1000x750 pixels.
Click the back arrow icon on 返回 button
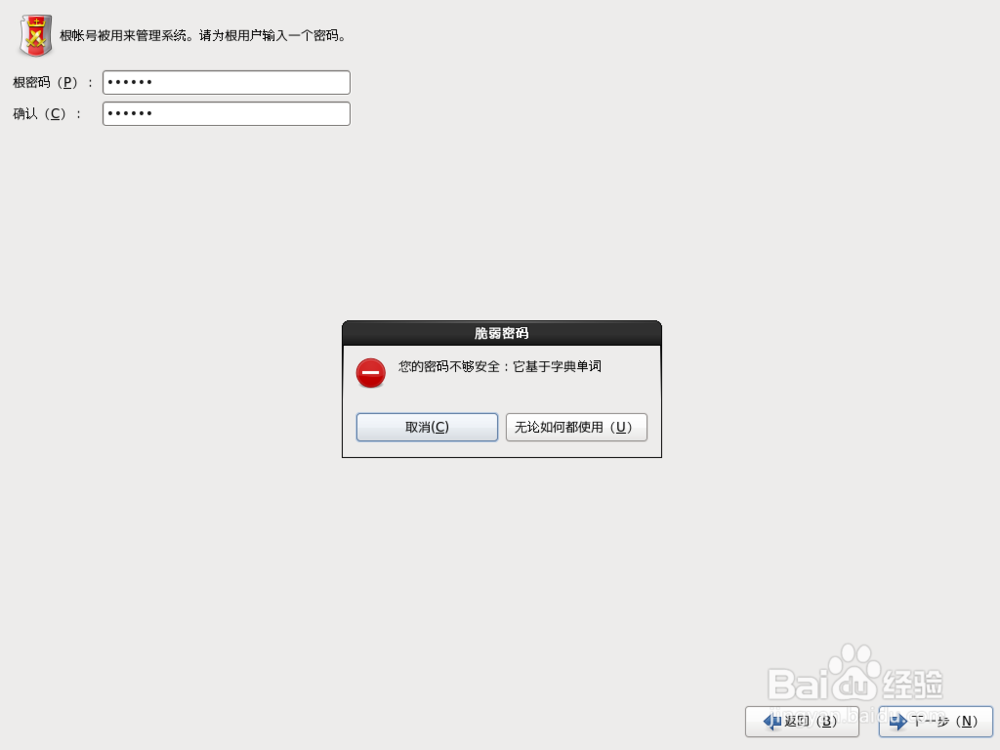click(x=771, y=721)
